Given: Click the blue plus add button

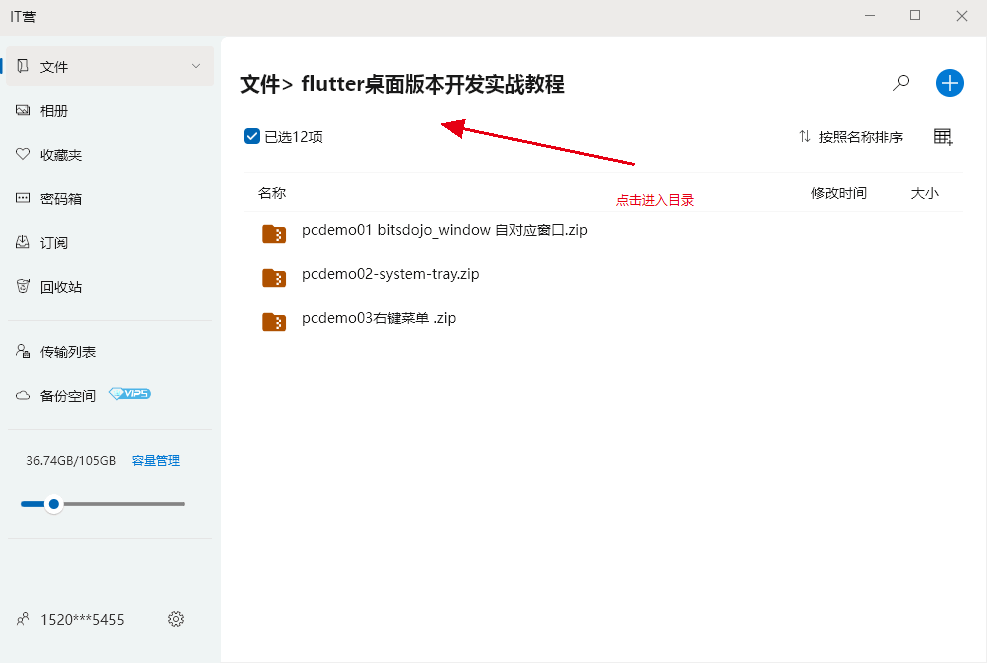Looking at the screenshot, I should [949, 83].
